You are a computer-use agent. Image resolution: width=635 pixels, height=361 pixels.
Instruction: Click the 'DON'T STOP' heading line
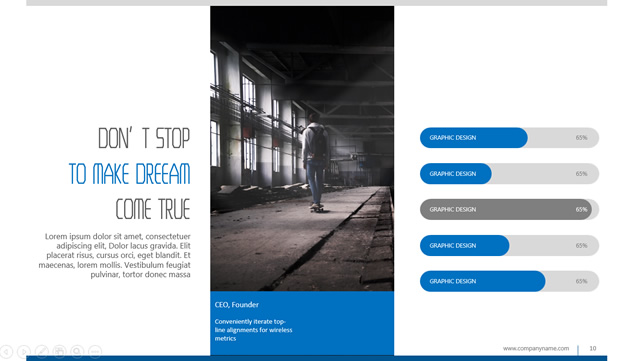pos(144,138)
